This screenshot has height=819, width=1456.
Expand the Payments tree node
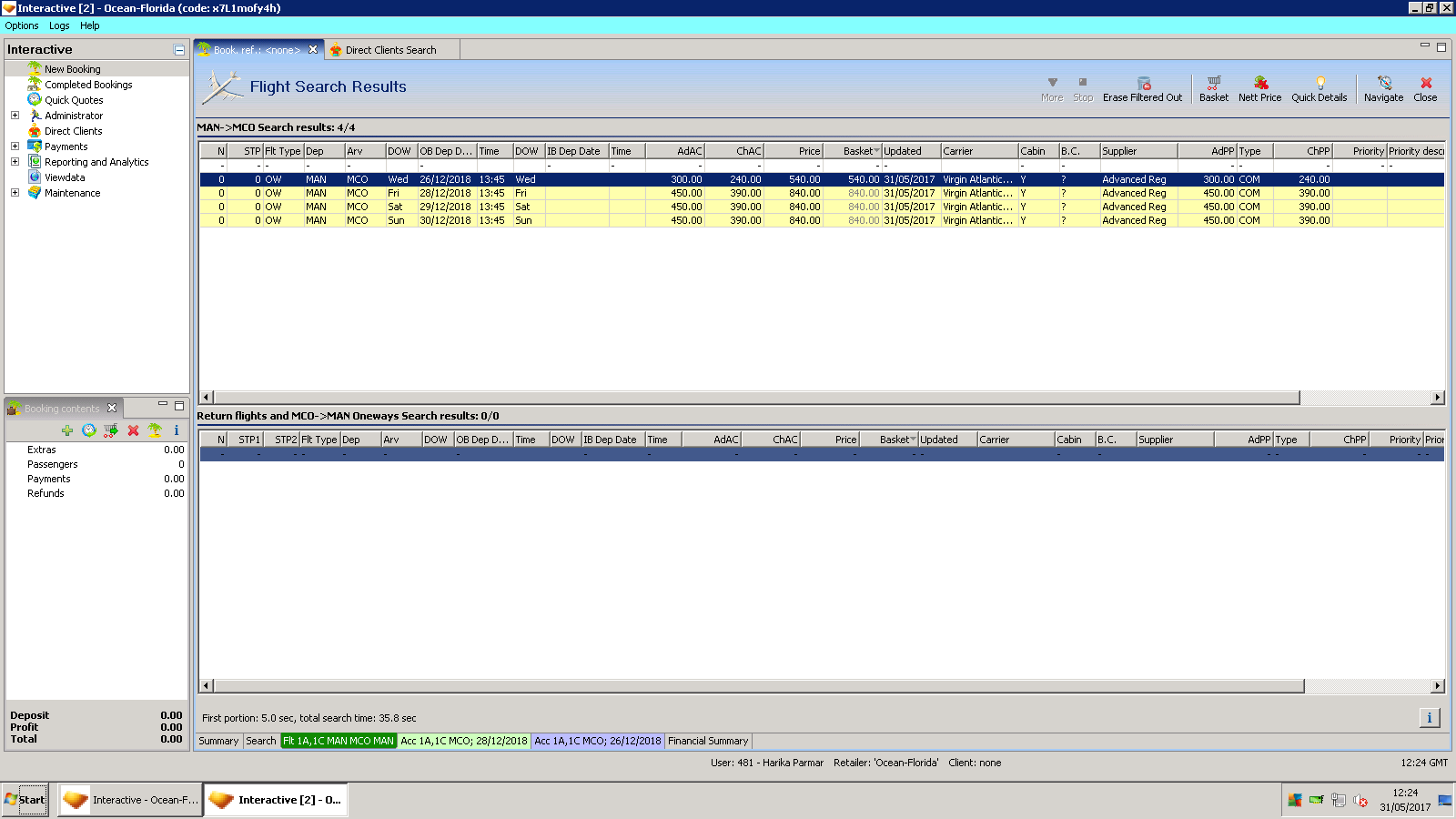click(15, 147)
